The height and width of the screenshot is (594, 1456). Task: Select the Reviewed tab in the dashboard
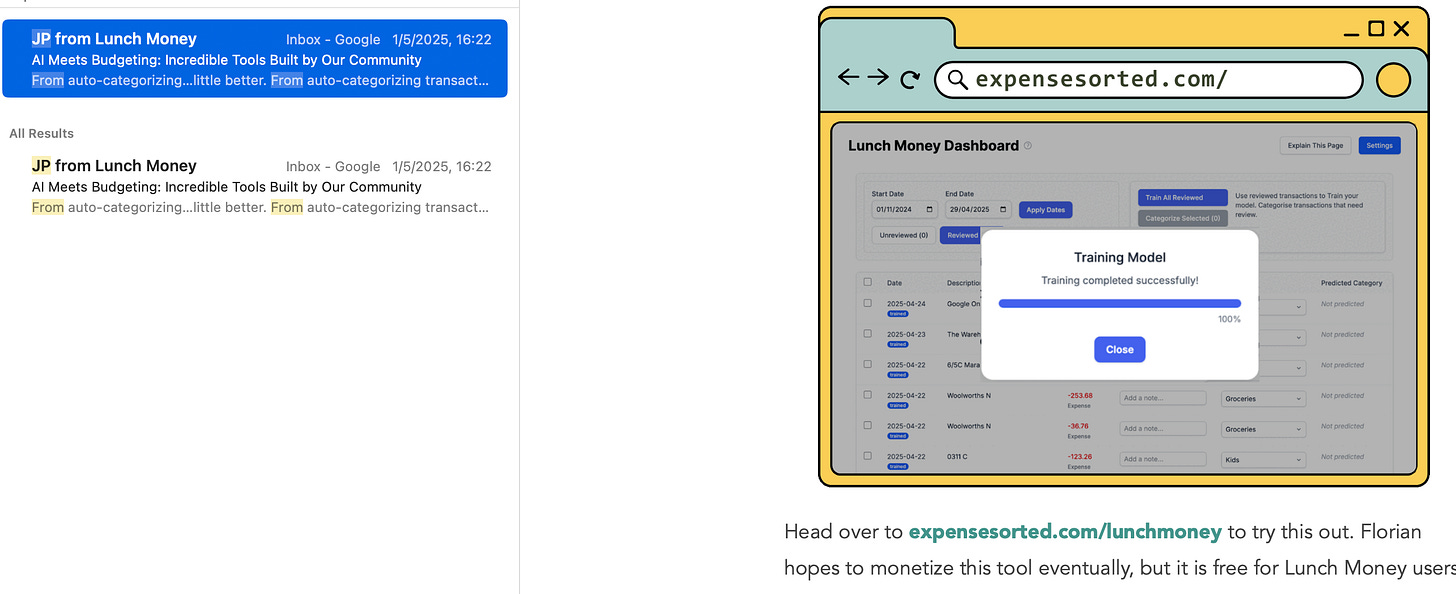961,236
